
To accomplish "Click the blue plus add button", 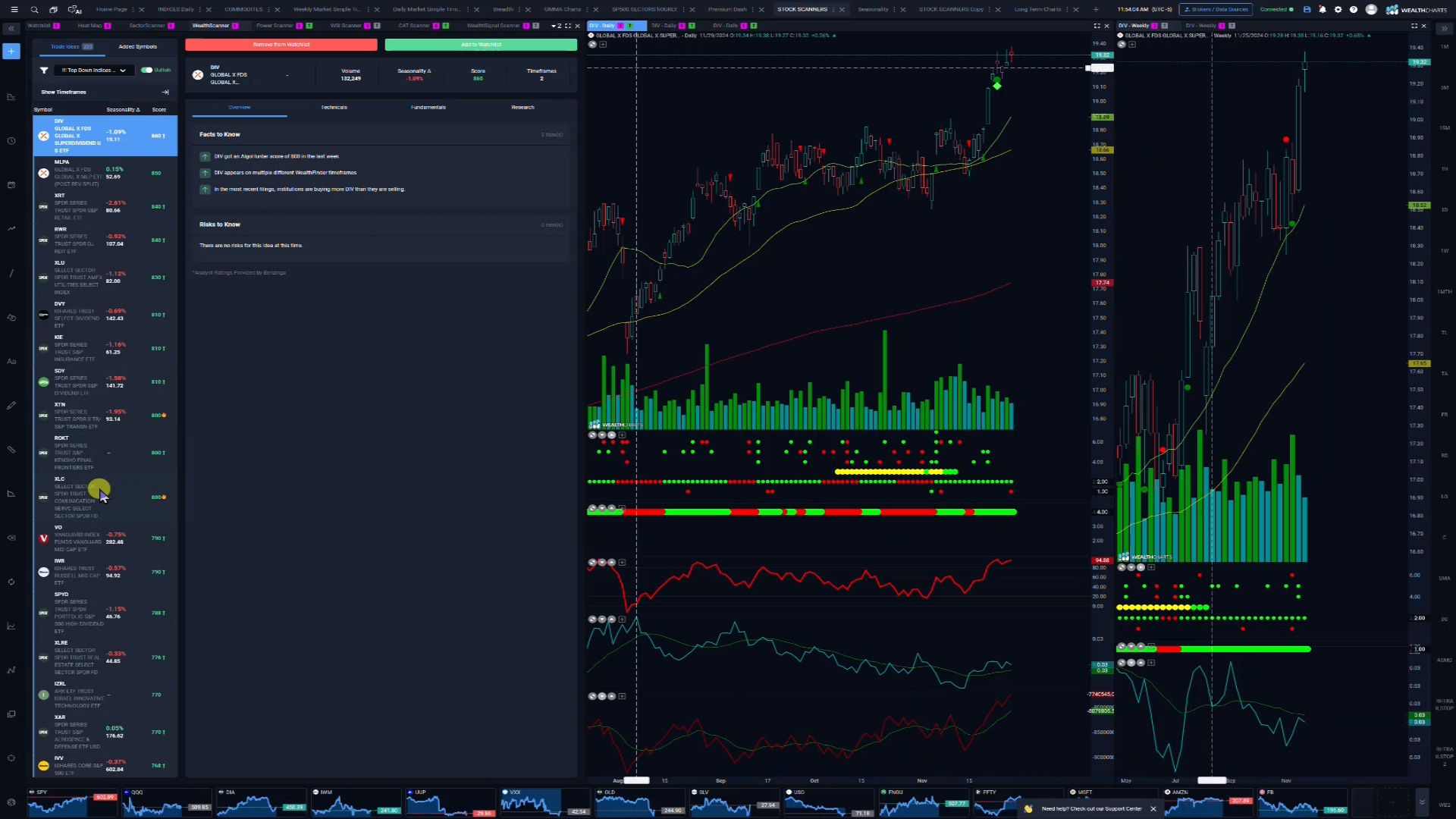I will tap(11, 51).
